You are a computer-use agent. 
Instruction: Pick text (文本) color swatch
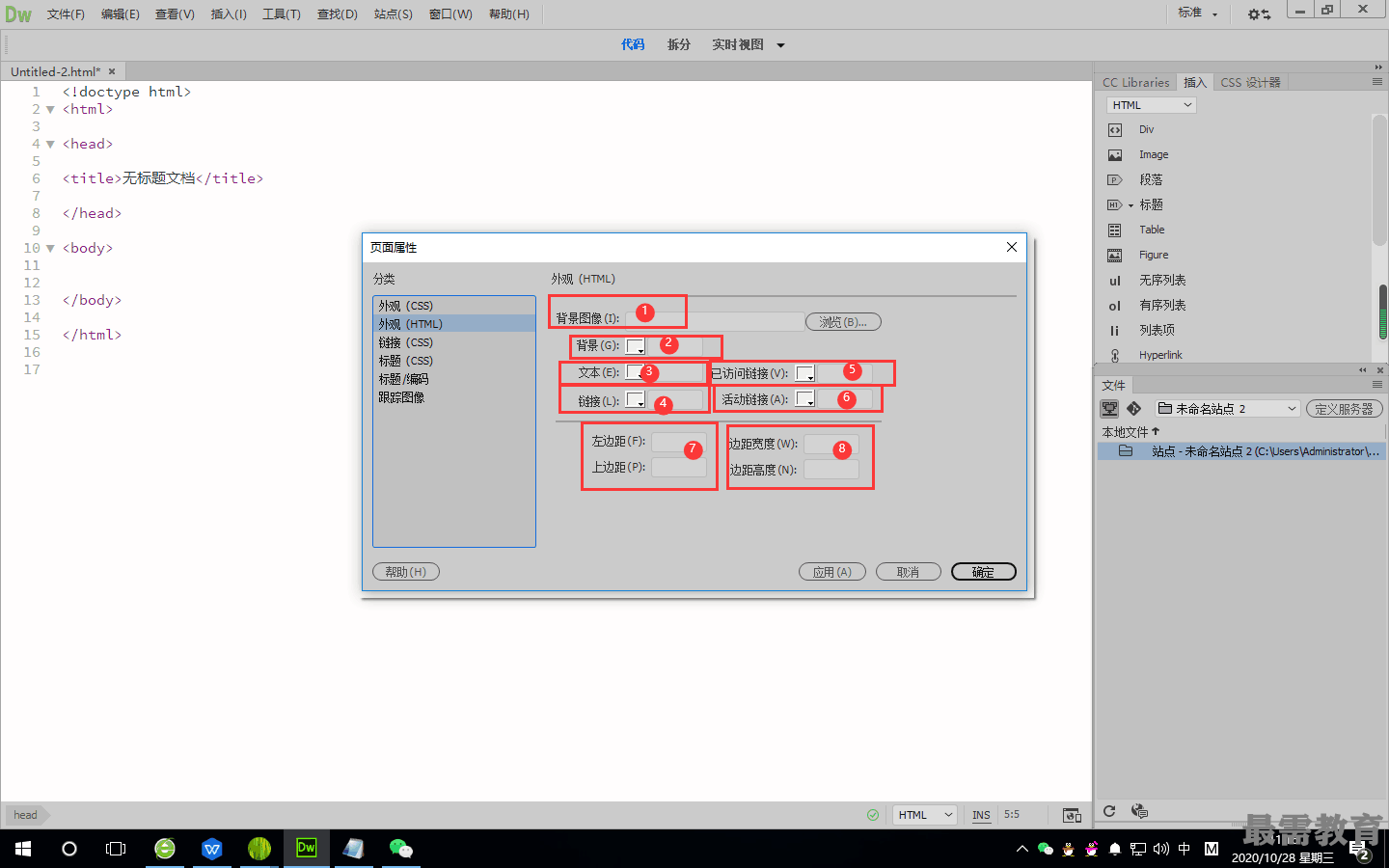pos(636,372)
